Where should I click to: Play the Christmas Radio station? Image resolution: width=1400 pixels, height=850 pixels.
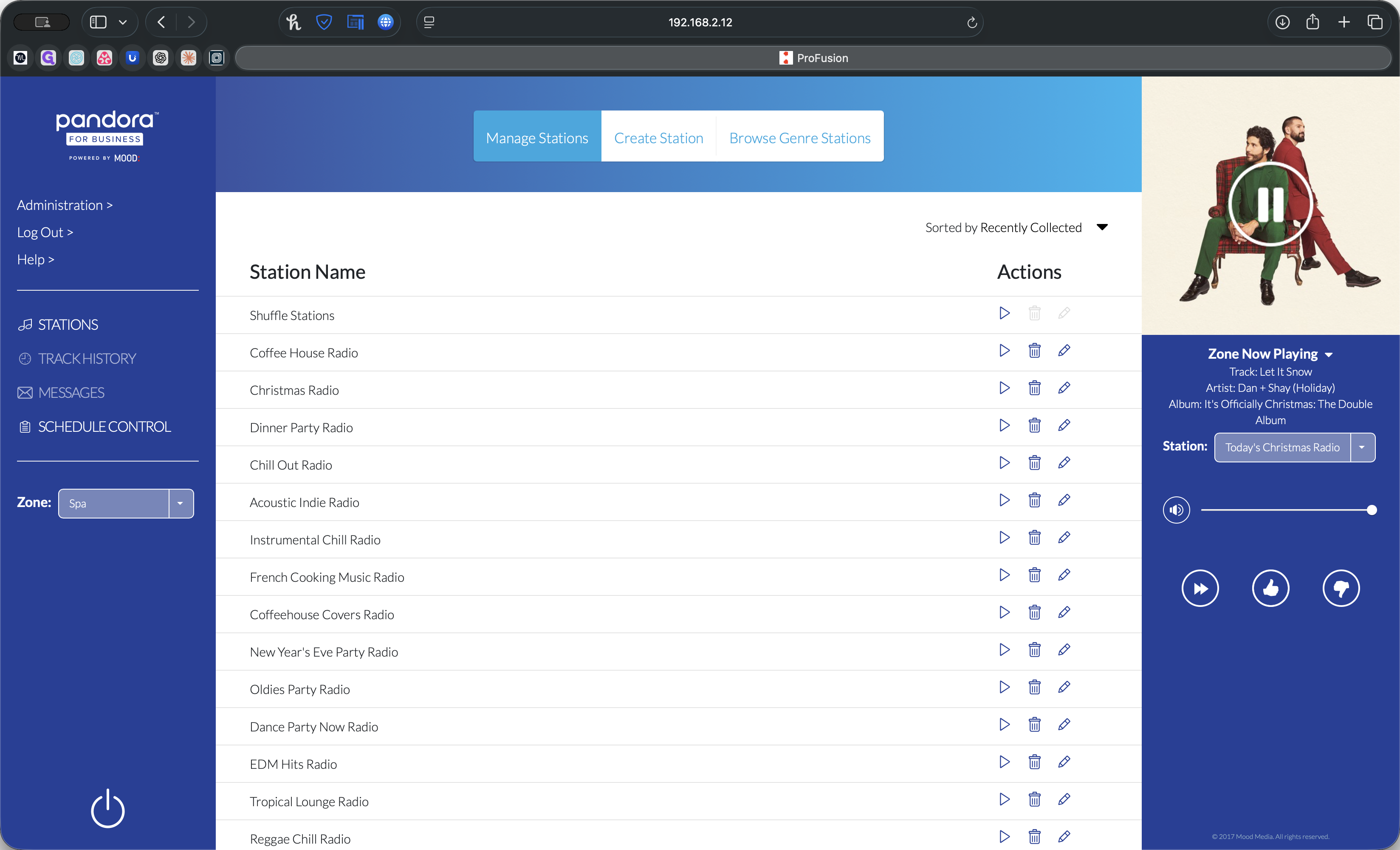click(x=1004, y=388)
